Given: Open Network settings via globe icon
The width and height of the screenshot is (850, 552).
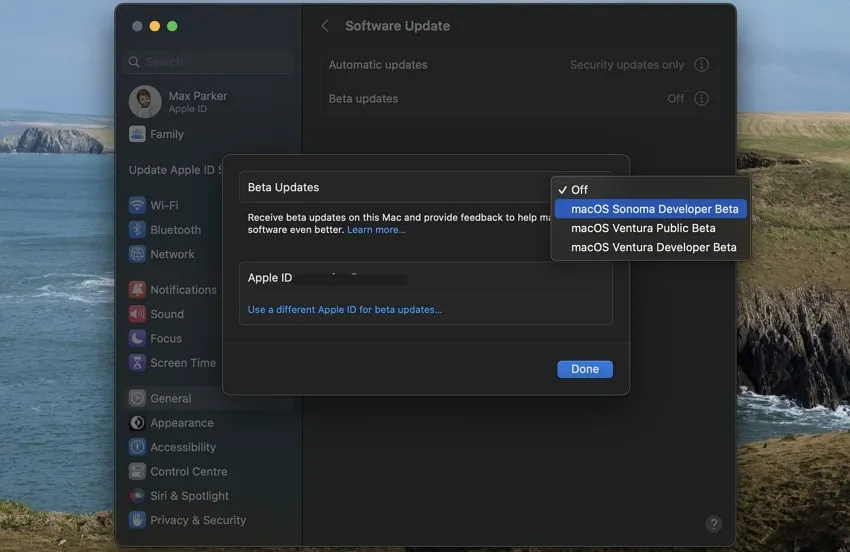Looking at the screenshot, I should [x=137, y=254].
